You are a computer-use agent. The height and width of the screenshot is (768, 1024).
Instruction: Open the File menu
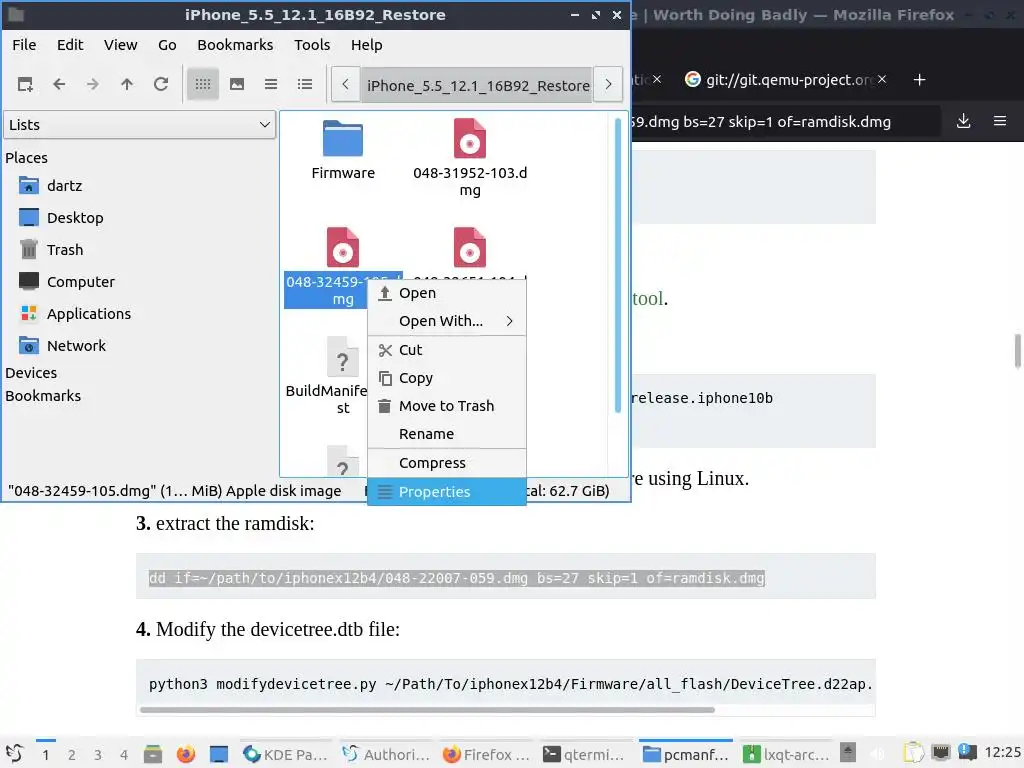coord(24,45)
